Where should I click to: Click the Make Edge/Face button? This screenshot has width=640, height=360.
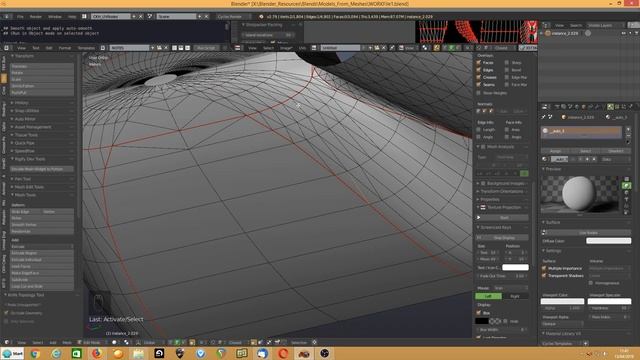(x=42, y=273)
